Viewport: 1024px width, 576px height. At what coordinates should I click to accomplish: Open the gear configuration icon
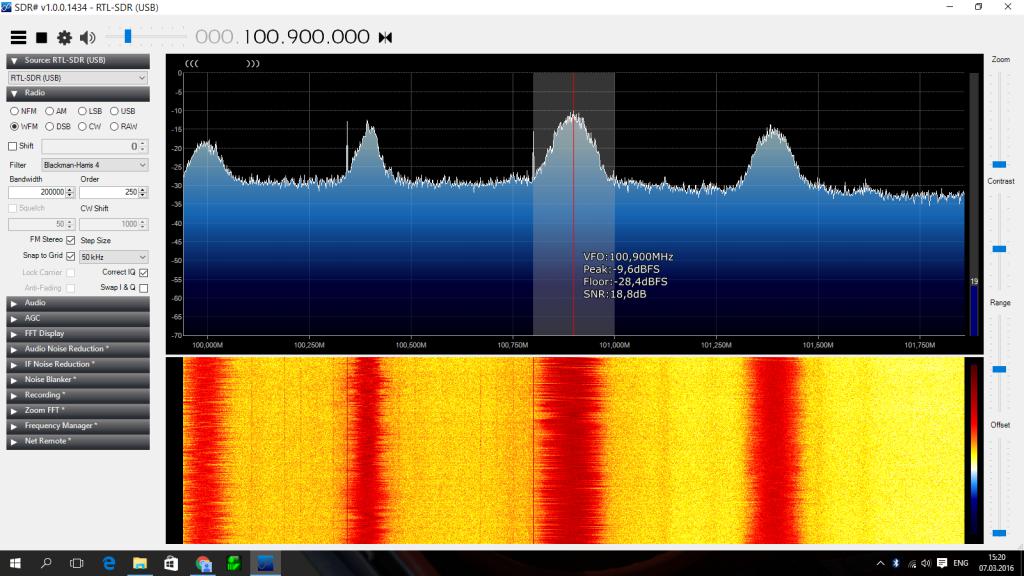64,37
